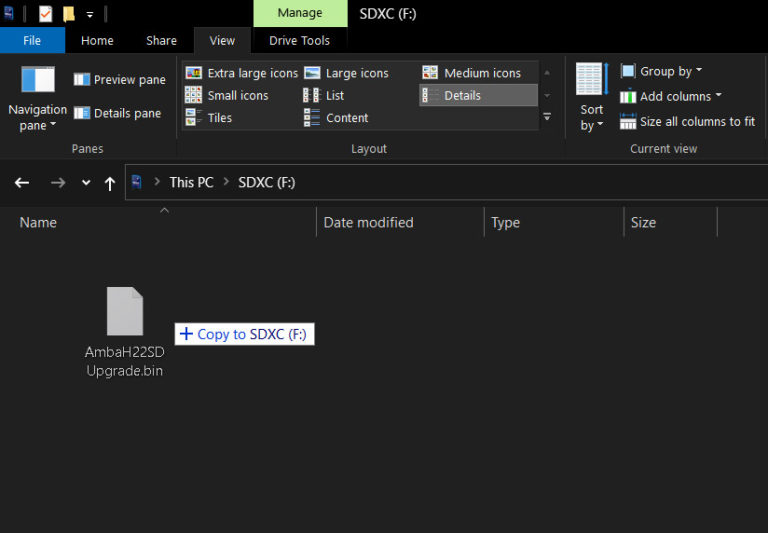Open the Group by dropdown
The image size is (768, 533).
click(661, 72)
